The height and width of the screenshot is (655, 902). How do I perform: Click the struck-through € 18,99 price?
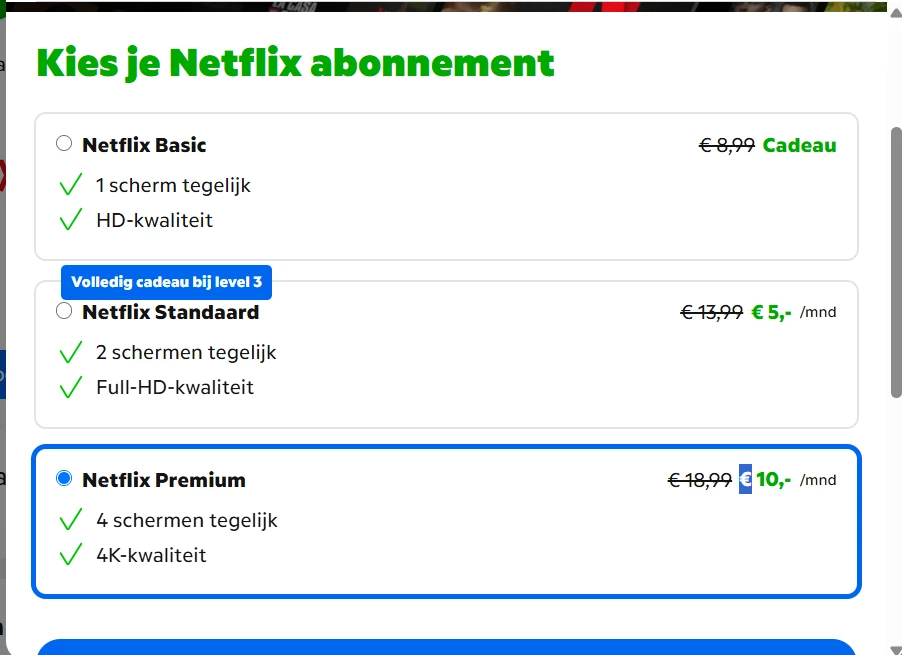(x=699, y=480)
